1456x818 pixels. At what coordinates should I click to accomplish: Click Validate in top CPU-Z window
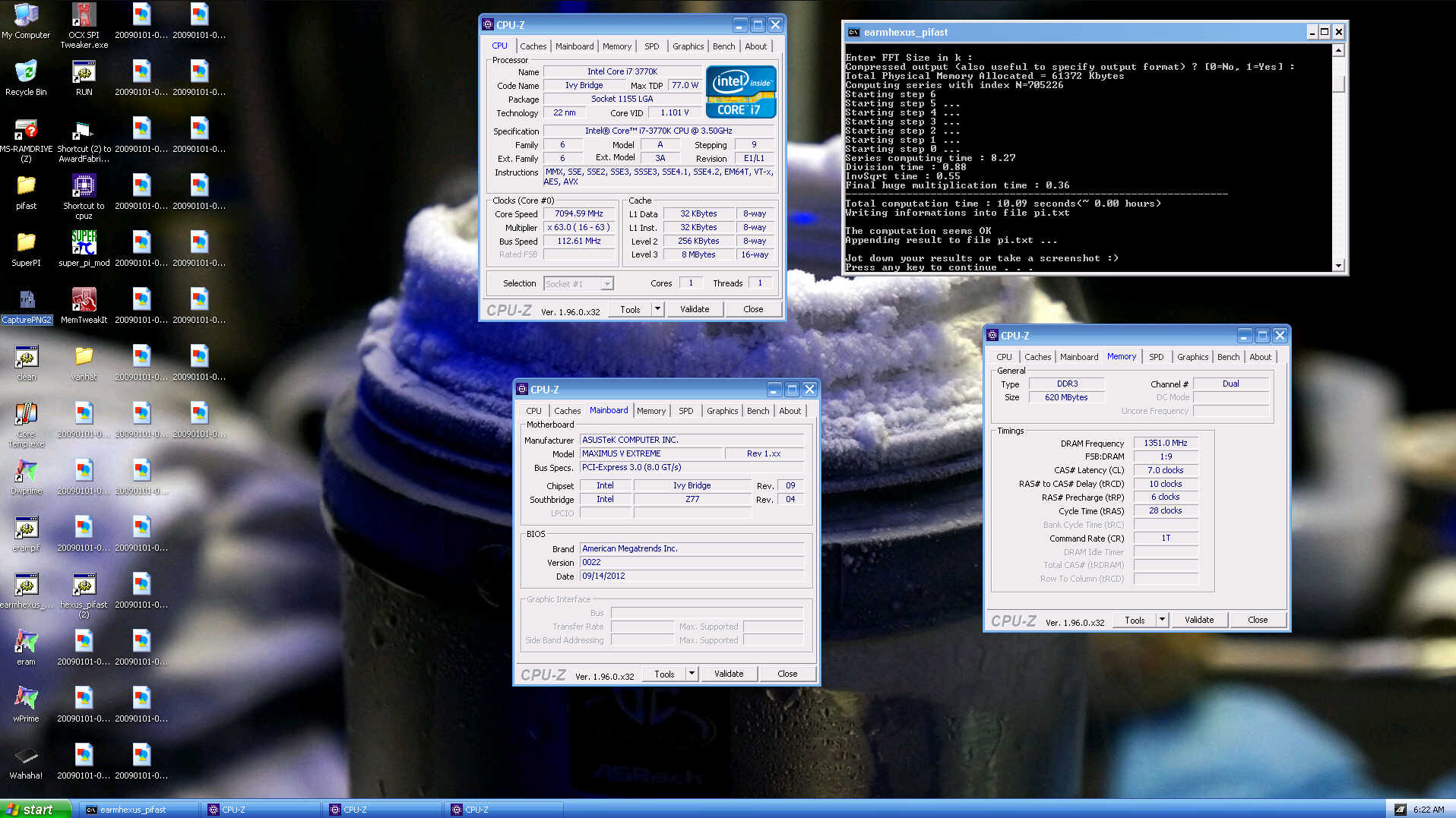[x=694, y=309]
